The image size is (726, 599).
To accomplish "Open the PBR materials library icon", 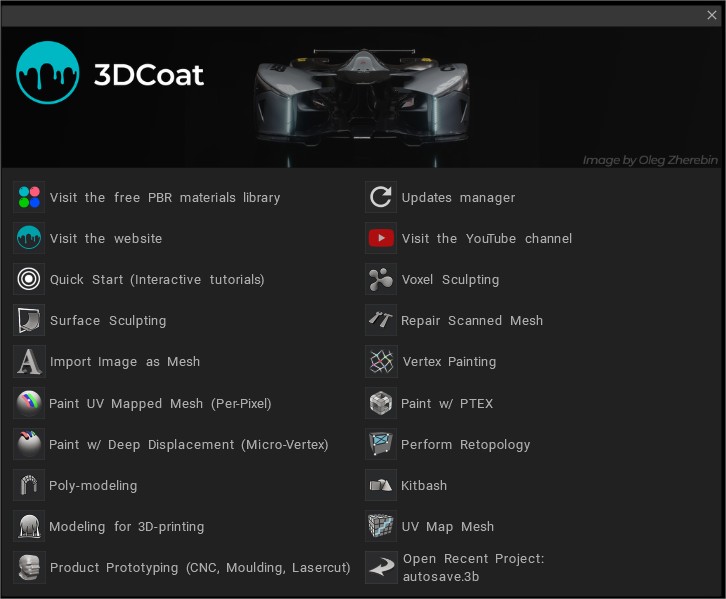I will 29,197.
